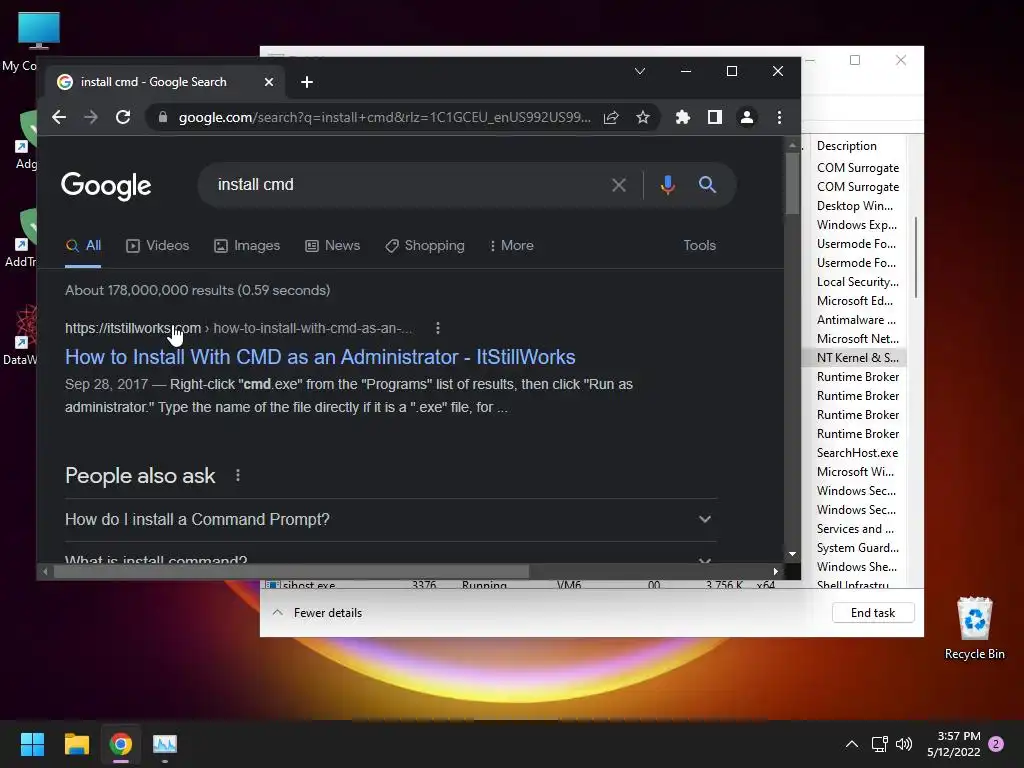1024x768 pixels.
Task: Expand How do I install a Command Prompt
Action: pos(391,520)
